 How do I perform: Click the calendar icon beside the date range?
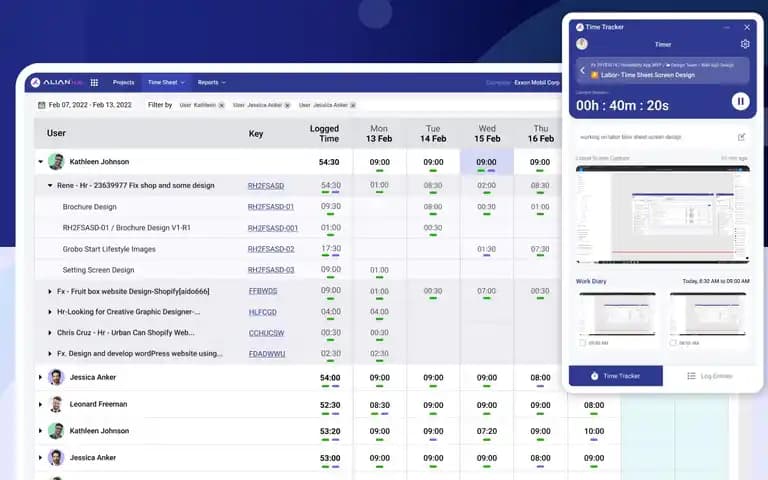(42, 105)
